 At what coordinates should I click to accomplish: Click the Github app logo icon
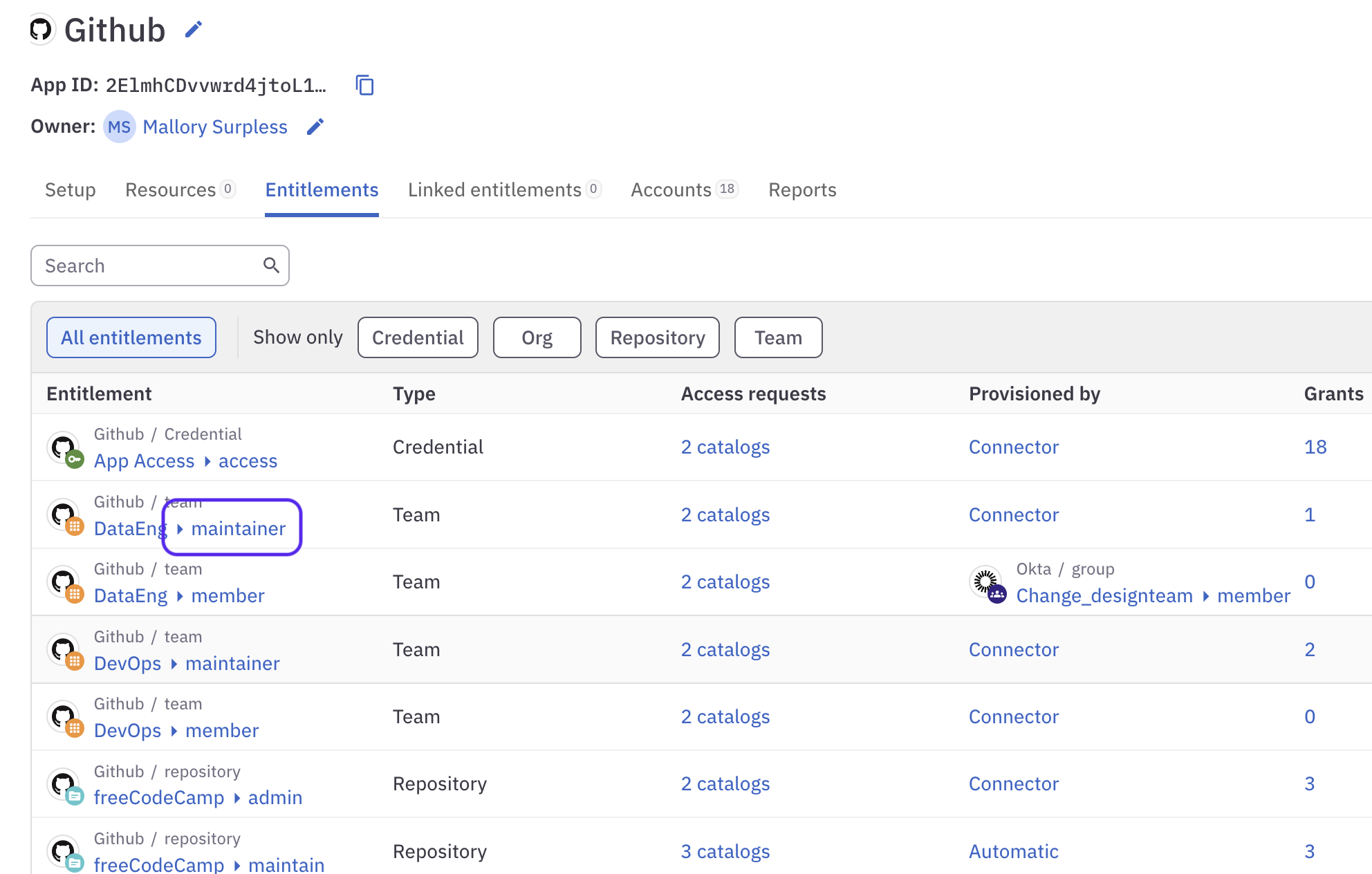pos(41,30)
